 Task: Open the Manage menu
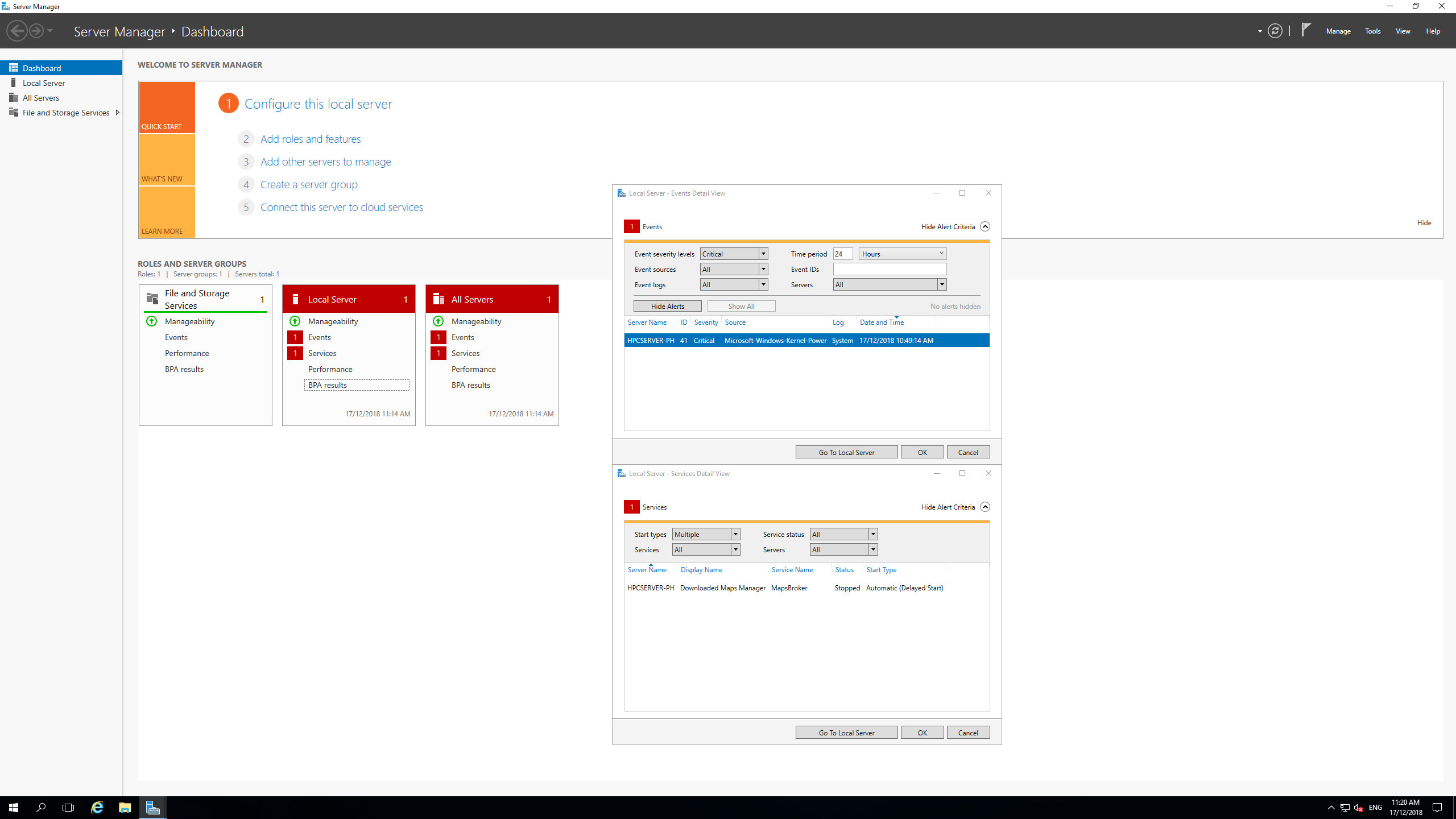click(1338, 31)
